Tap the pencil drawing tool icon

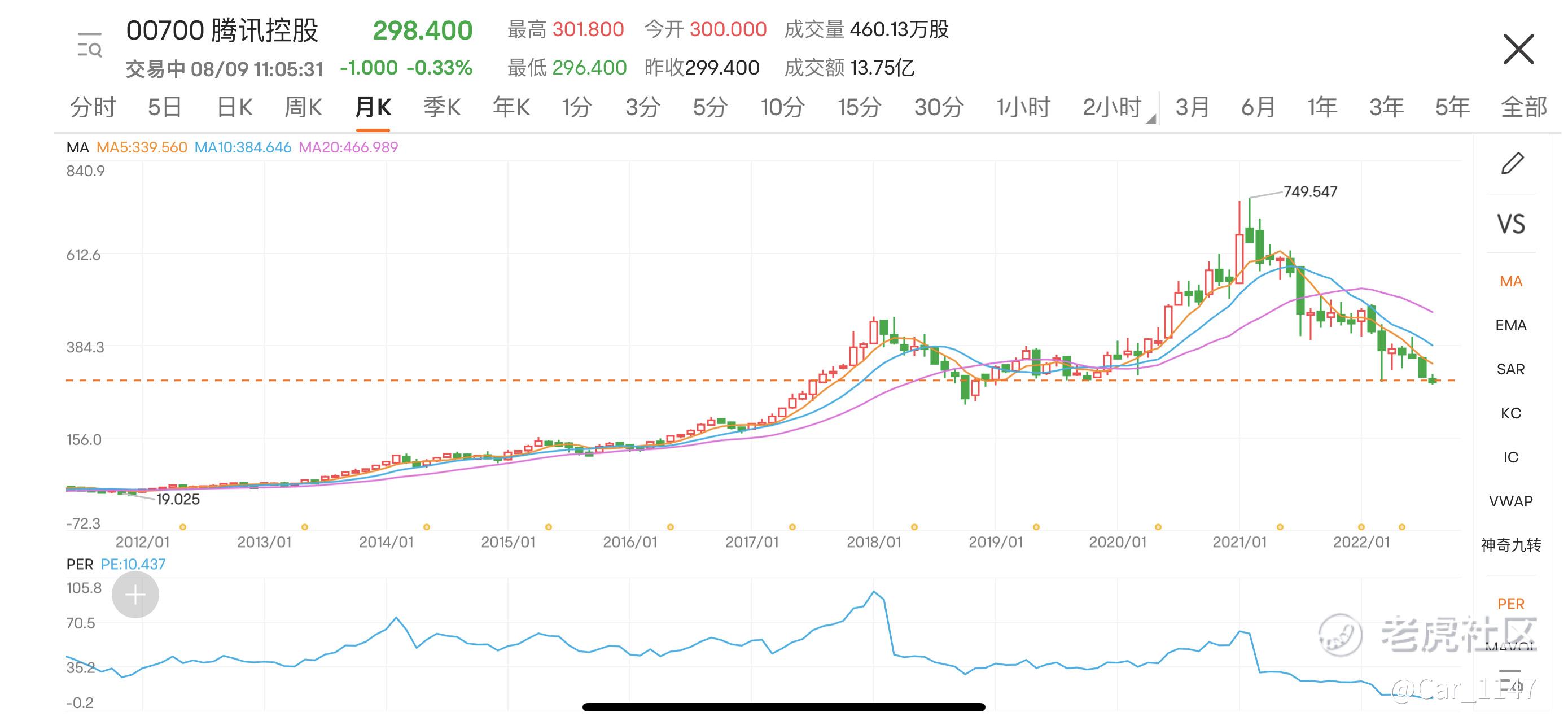coord(1512,164)
